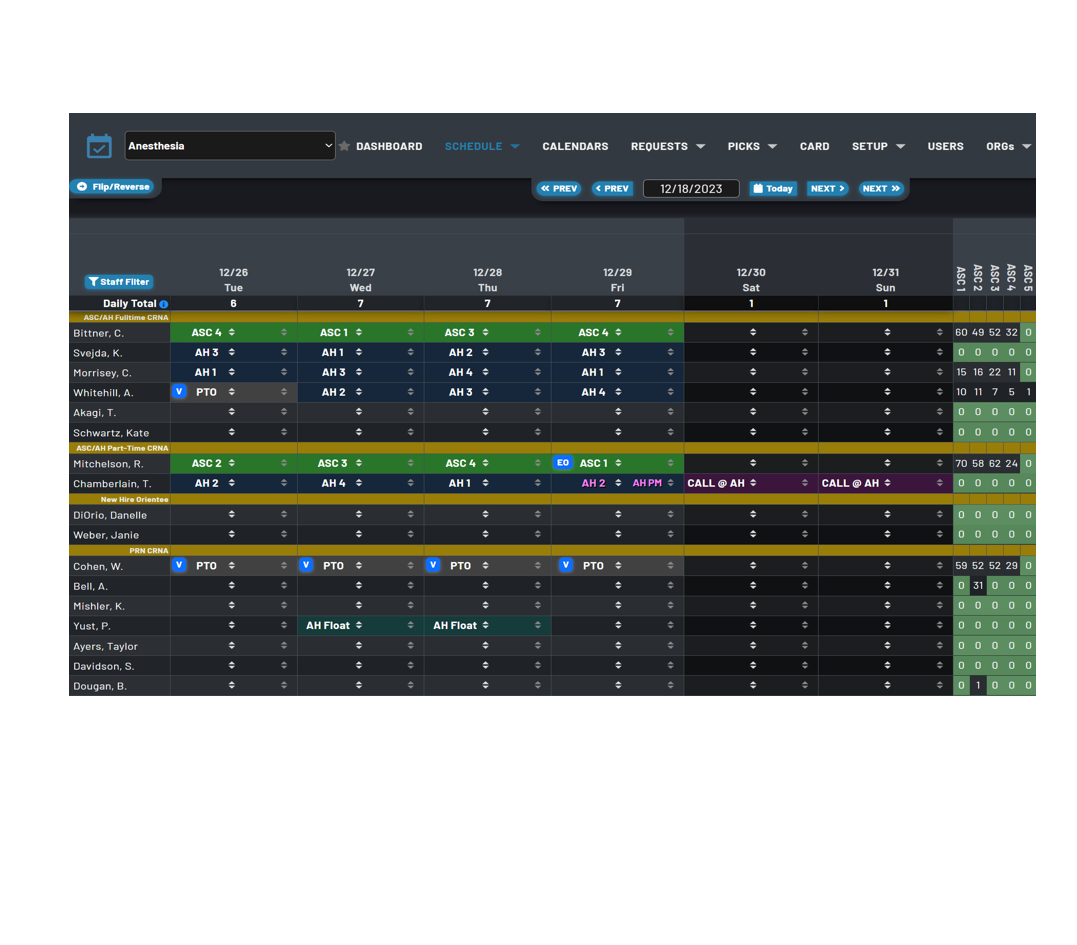This screenshot has width=1077, height=945.
Task: Click the double-arrow NEXT button
Action: click(x=881, y=188)
